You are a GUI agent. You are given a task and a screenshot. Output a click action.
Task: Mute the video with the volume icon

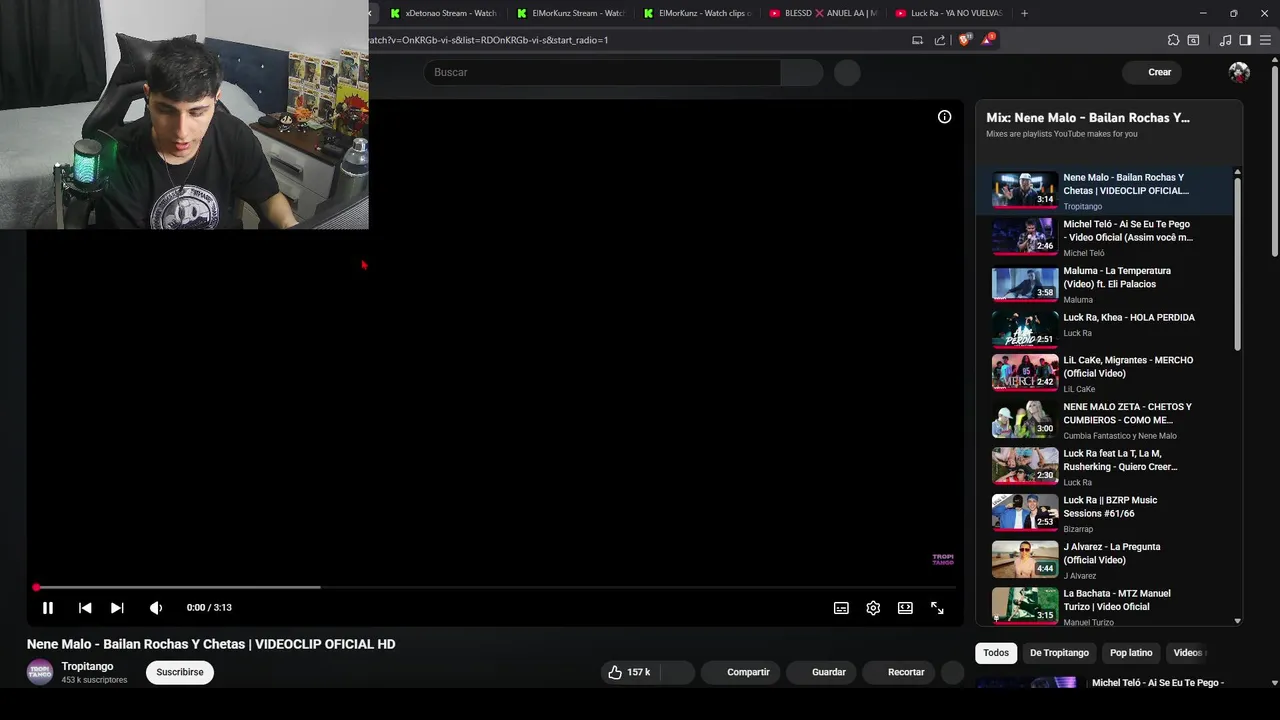click(x=156, y=608)
